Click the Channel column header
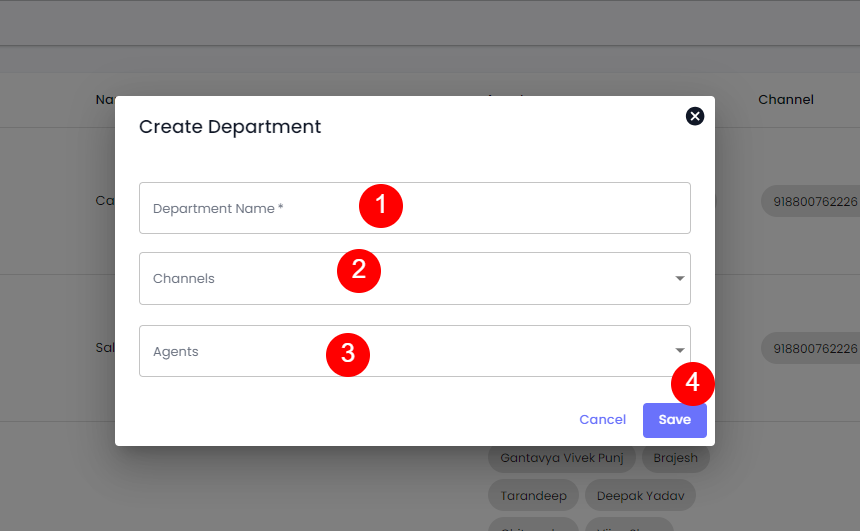 (x=785, y=100)
